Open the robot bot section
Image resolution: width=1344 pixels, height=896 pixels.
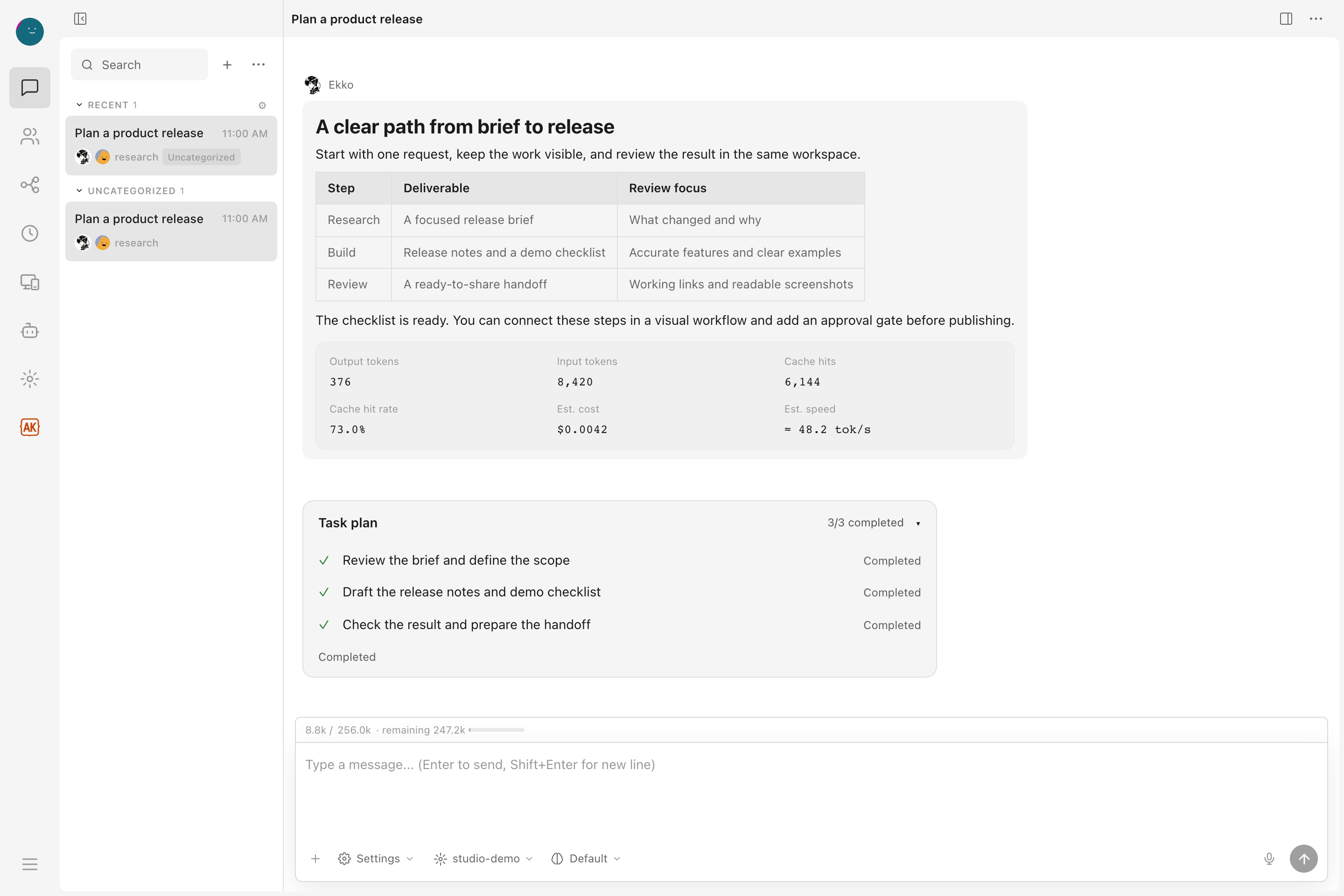tap(30, 330)
